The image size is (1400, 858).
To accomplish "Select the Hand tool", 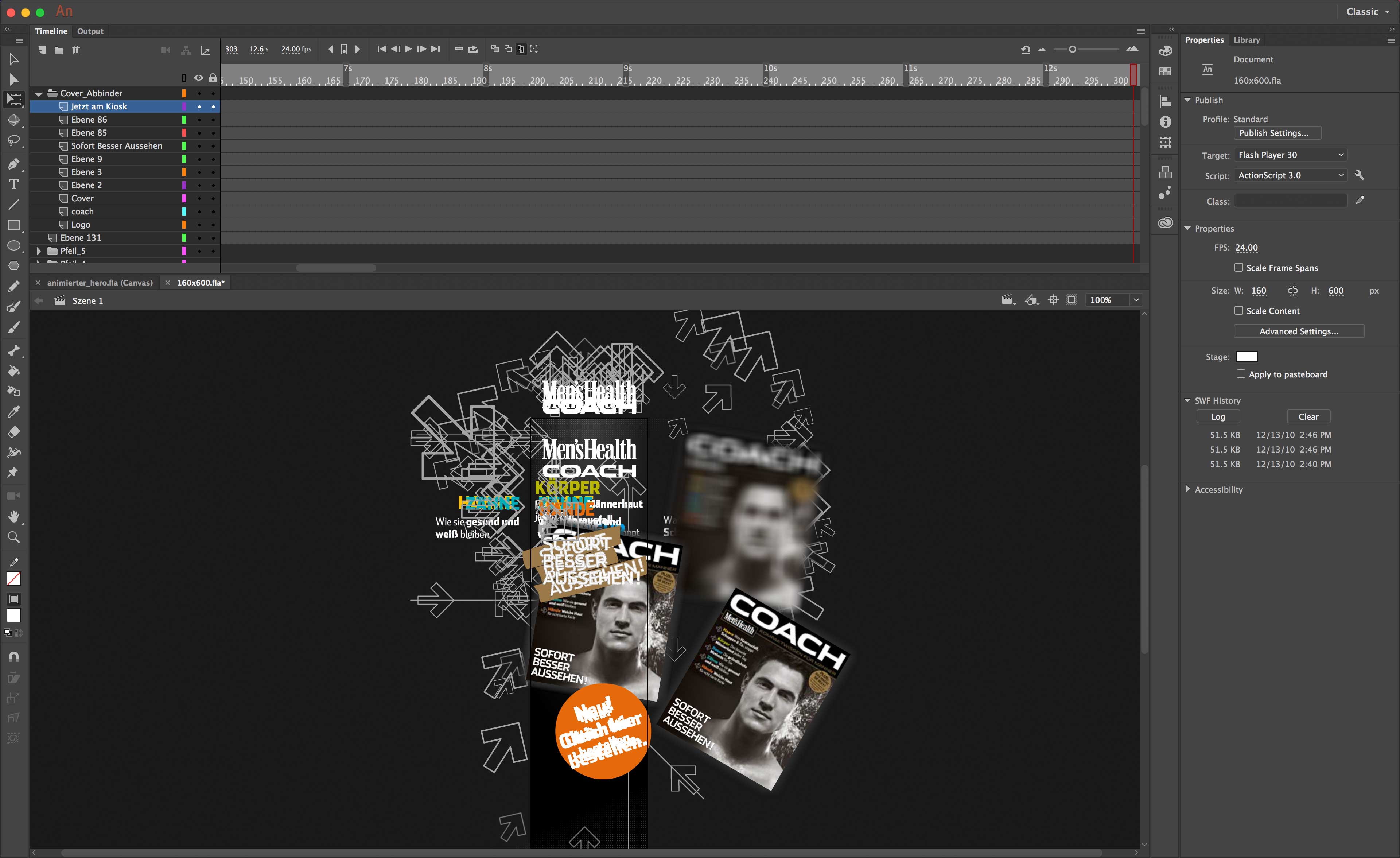I will (x=14, y=516).
